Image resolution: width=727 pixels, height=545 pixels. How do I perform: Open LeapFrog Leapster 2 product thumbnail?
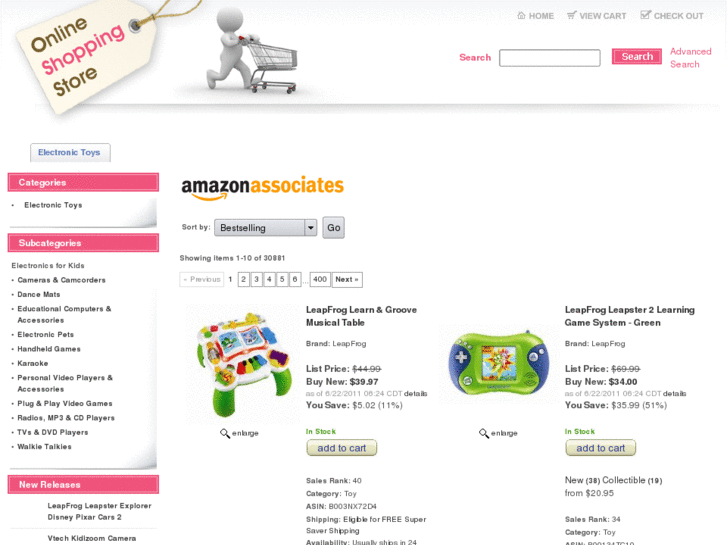(x=498, y=363)
